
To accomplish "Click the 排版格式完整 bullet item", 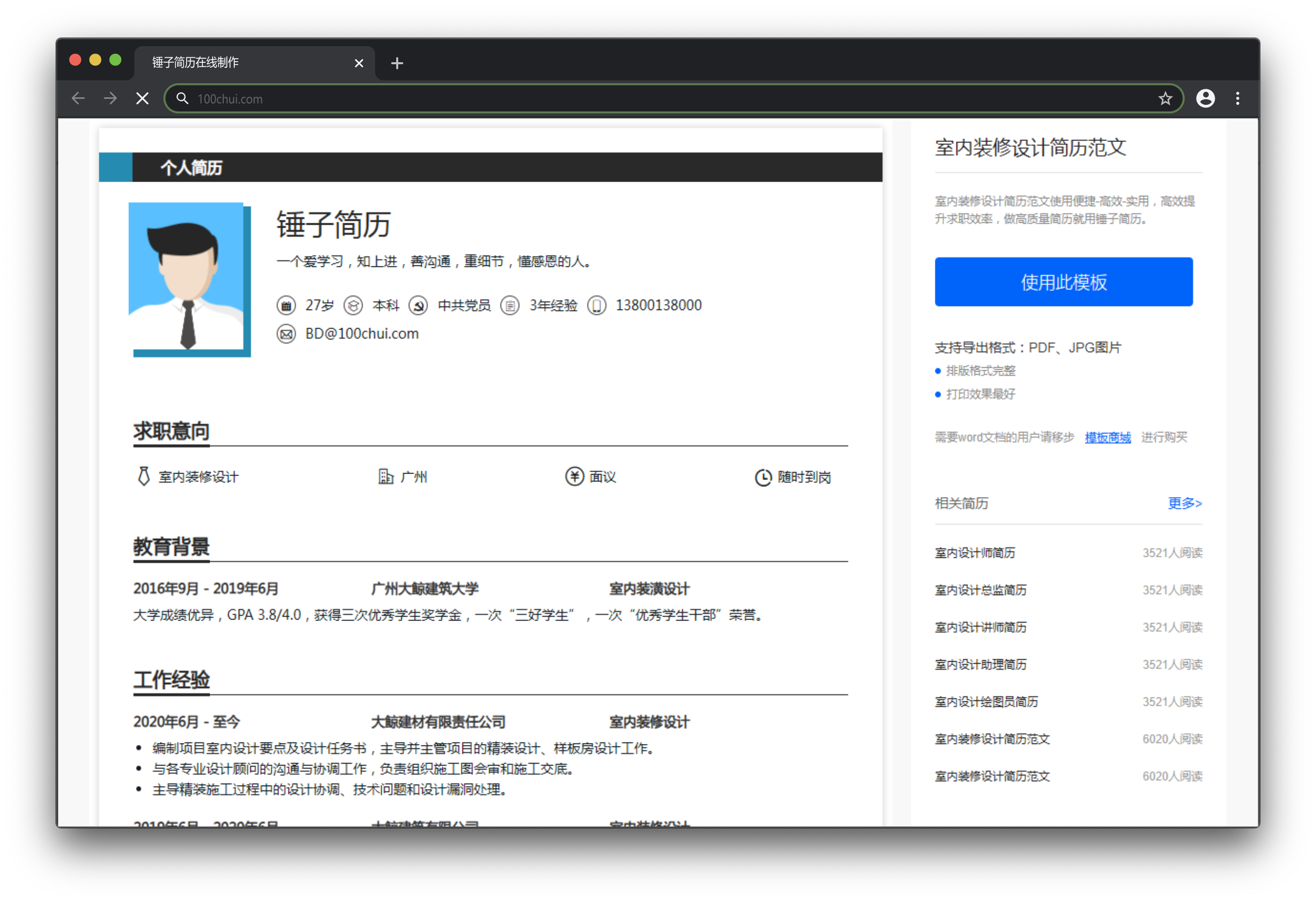I will [980, 371].
